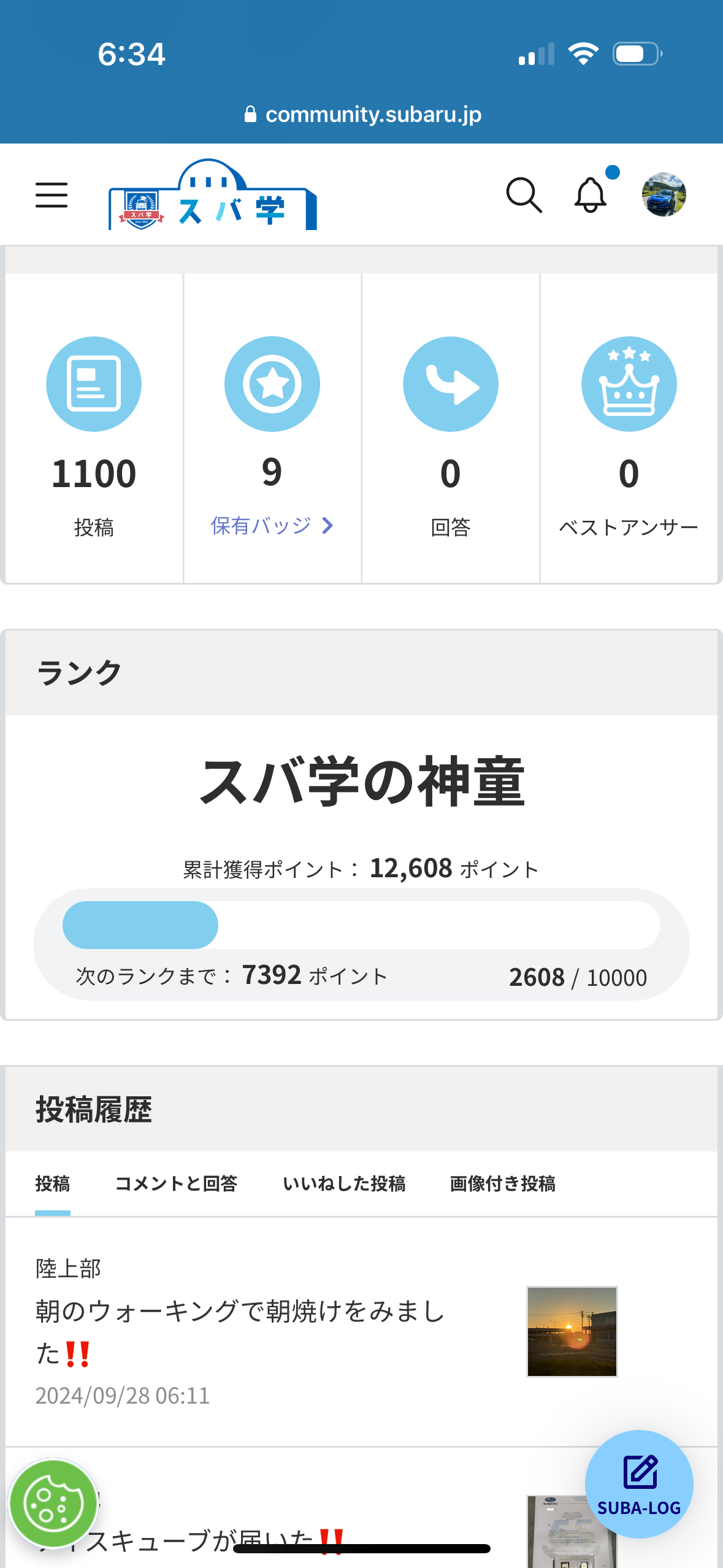Switch to the 投稿 tab
This screenshot has height=1568, width=723.
click(x=53, y=1184)
